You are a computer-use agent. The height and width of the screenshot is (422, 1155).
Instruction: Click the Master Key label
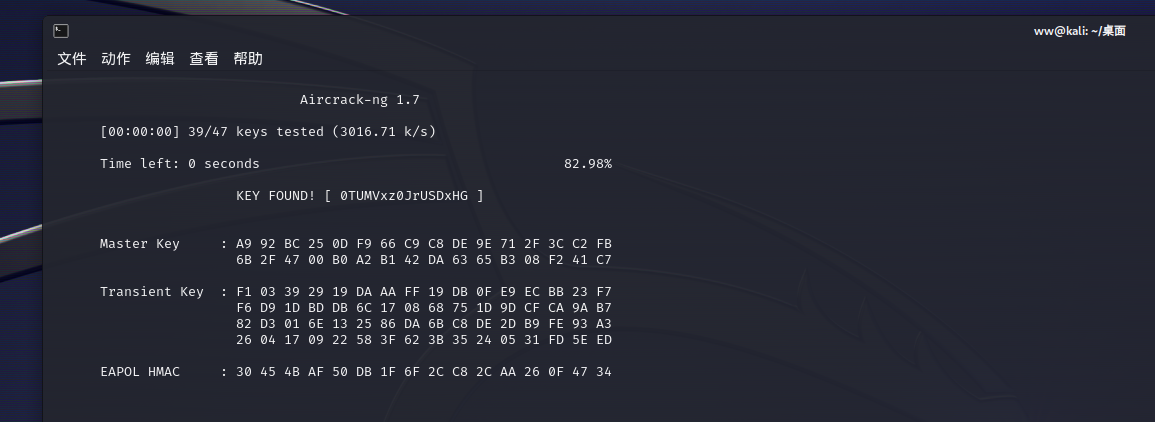tap(140, 244)
